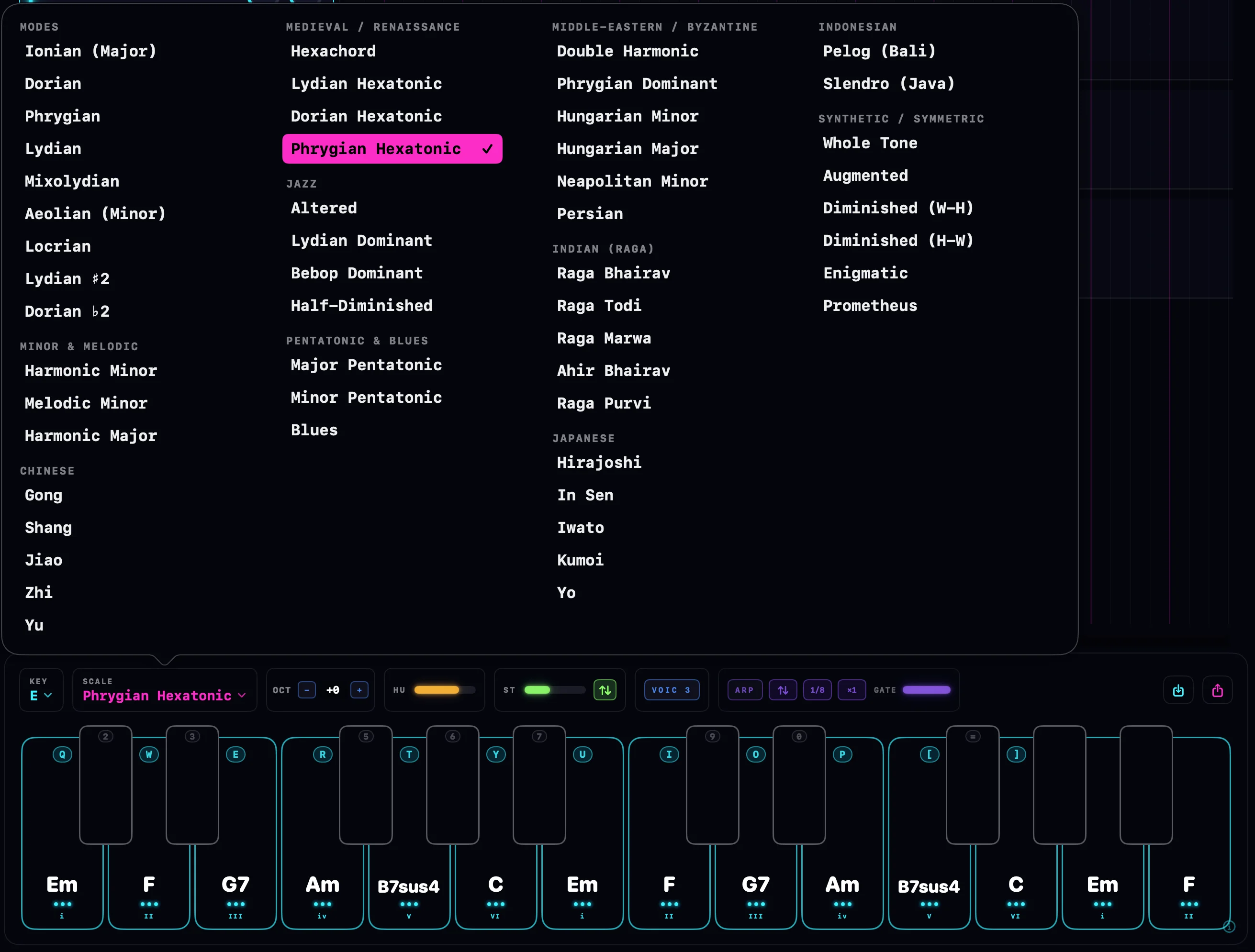Open the KEY dropdown showing E
The width and height of the screenshot is (1255, 952).
tap(41, 689)
